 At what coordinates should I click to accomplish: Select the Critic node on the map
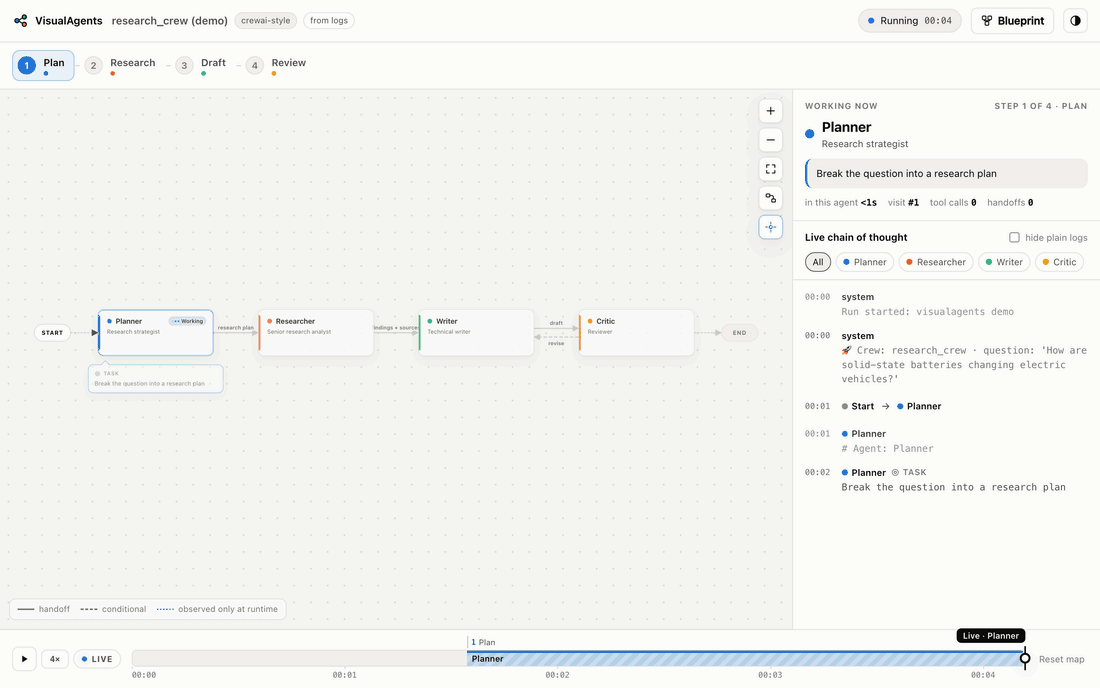coord(636,332)
